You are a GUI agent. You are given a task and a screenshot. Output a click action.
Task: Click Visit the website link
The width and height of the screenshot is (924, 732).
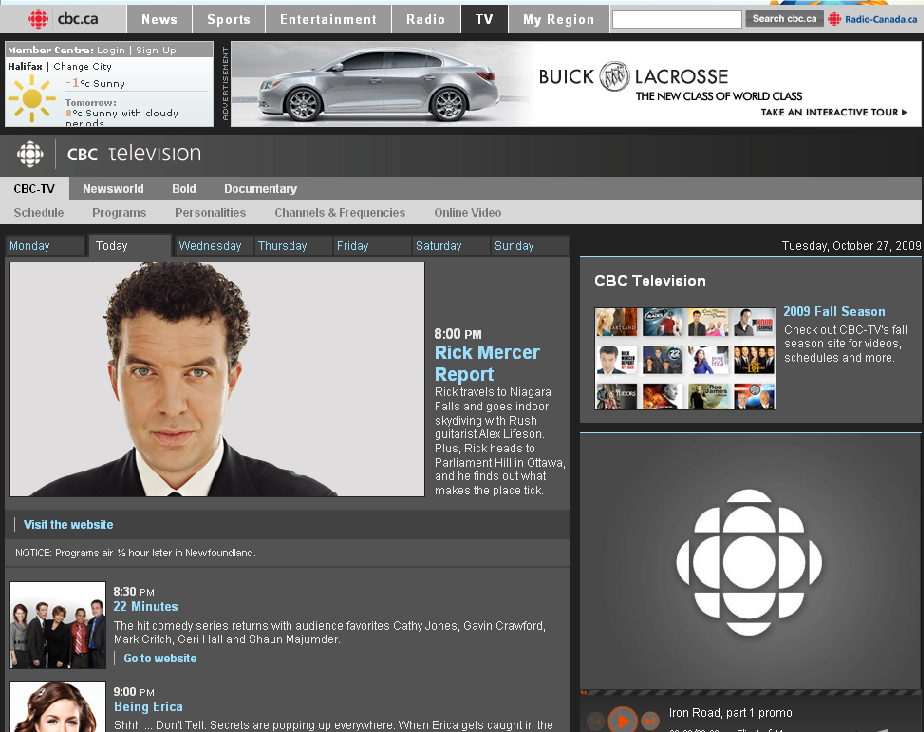pos(68,525)
